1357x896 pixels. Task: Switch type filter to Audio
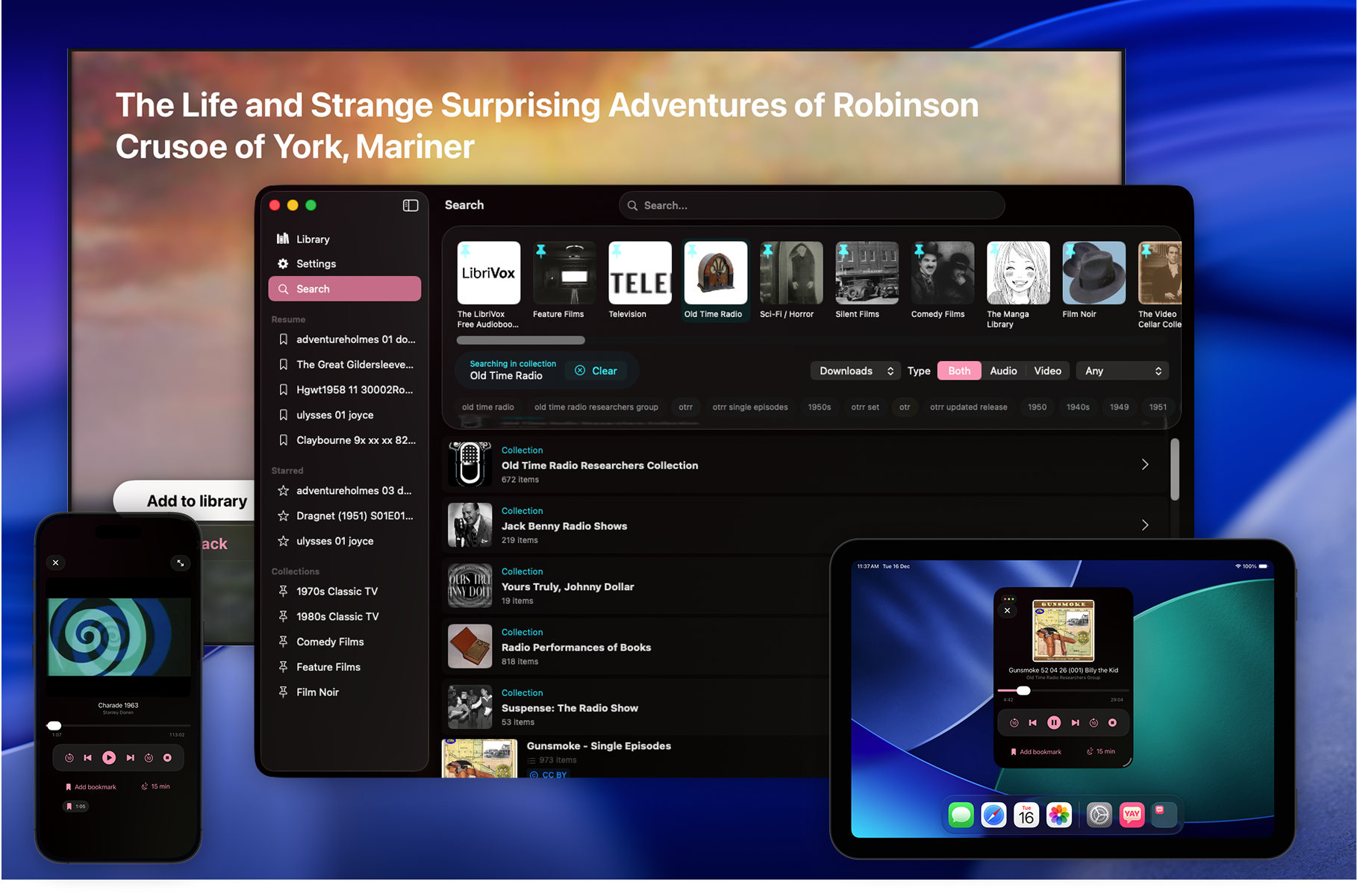[1003, 371]
